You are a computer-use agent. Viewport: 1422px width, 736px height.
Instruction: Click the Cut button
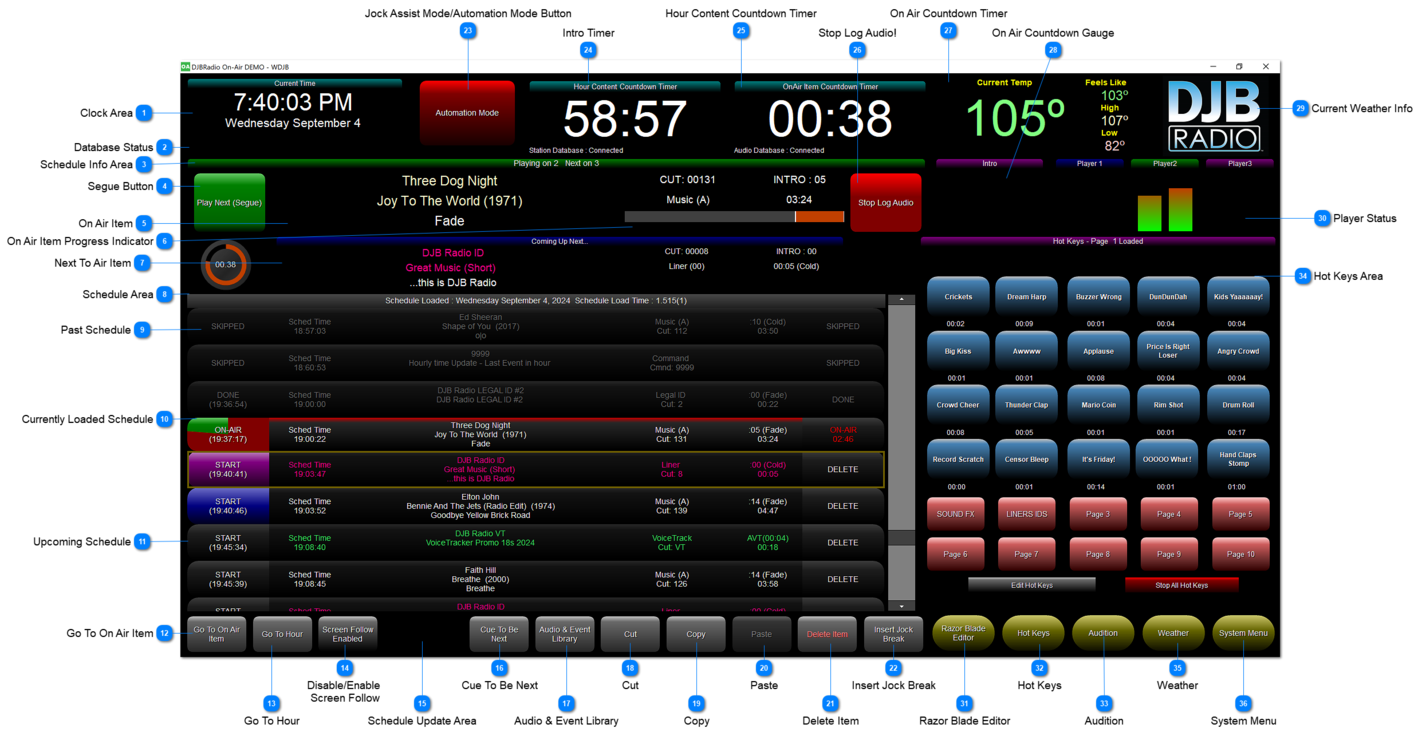pos(630,634)
